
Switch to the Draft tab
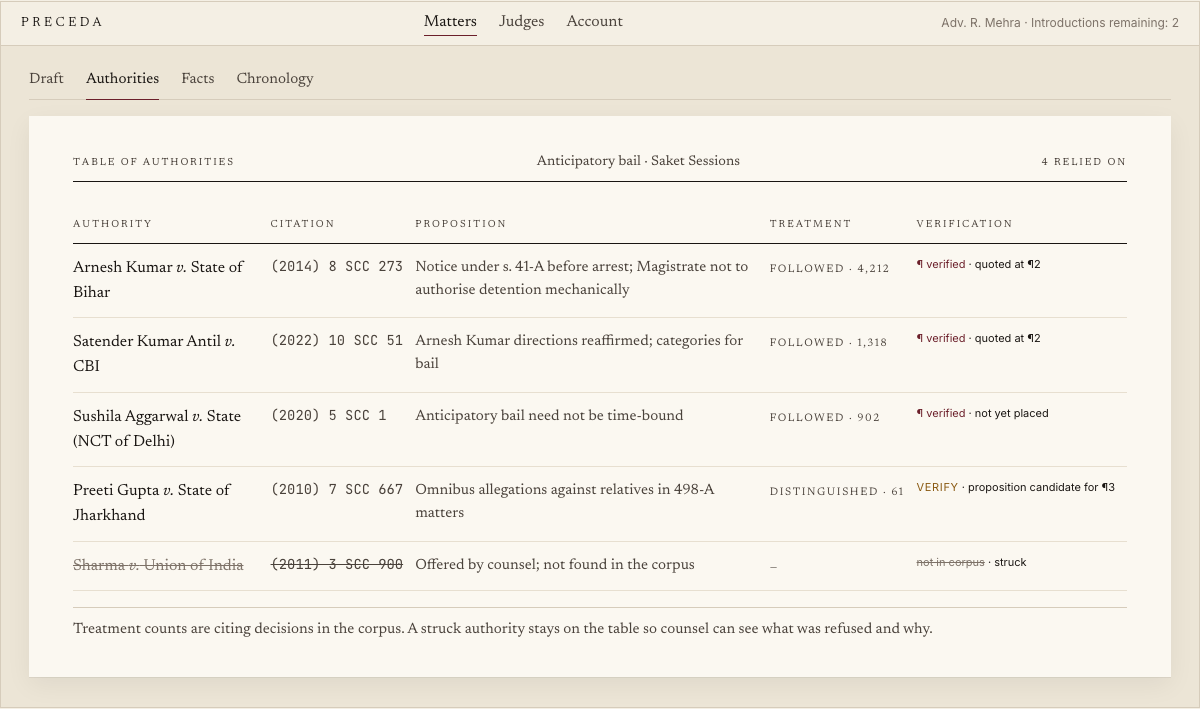point(46,79)
